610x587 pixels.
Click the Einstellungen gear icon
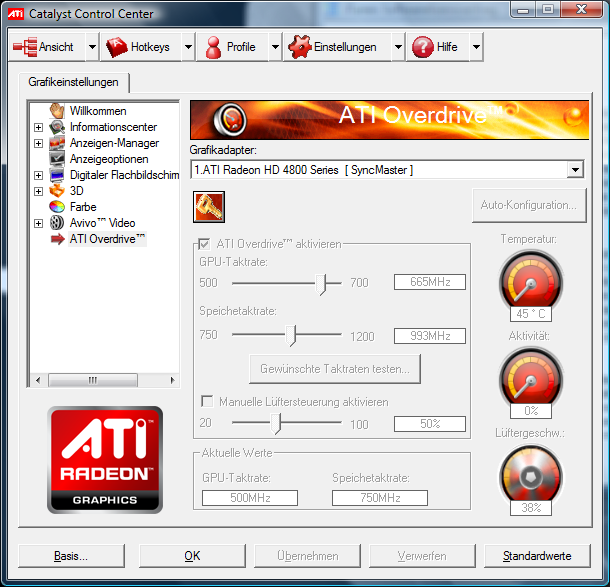(x=300, y=47)
